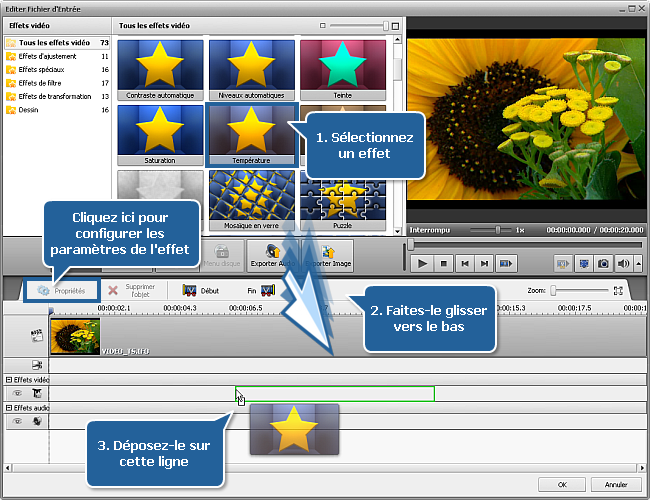Click the OK button
The width and height of the screenshot is (650, 500).
(562, 484)
